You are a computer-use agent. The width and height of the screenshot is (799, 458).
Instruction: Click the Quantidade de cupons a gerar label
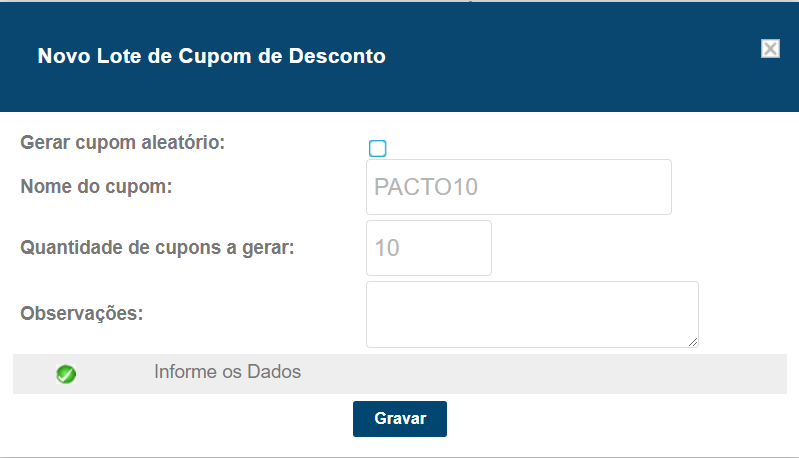(157, 248)
